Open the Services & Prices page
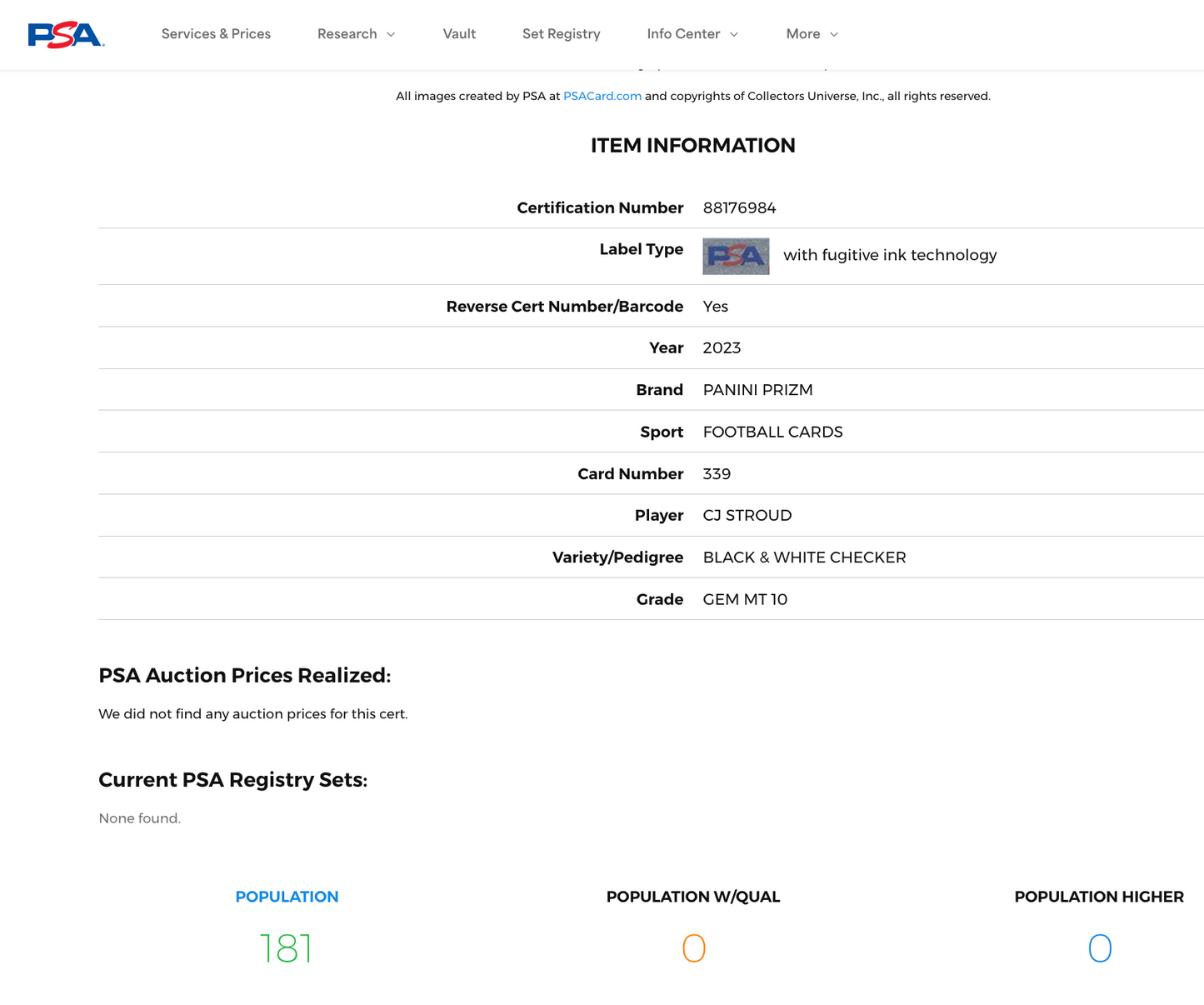 click(216, 34)
